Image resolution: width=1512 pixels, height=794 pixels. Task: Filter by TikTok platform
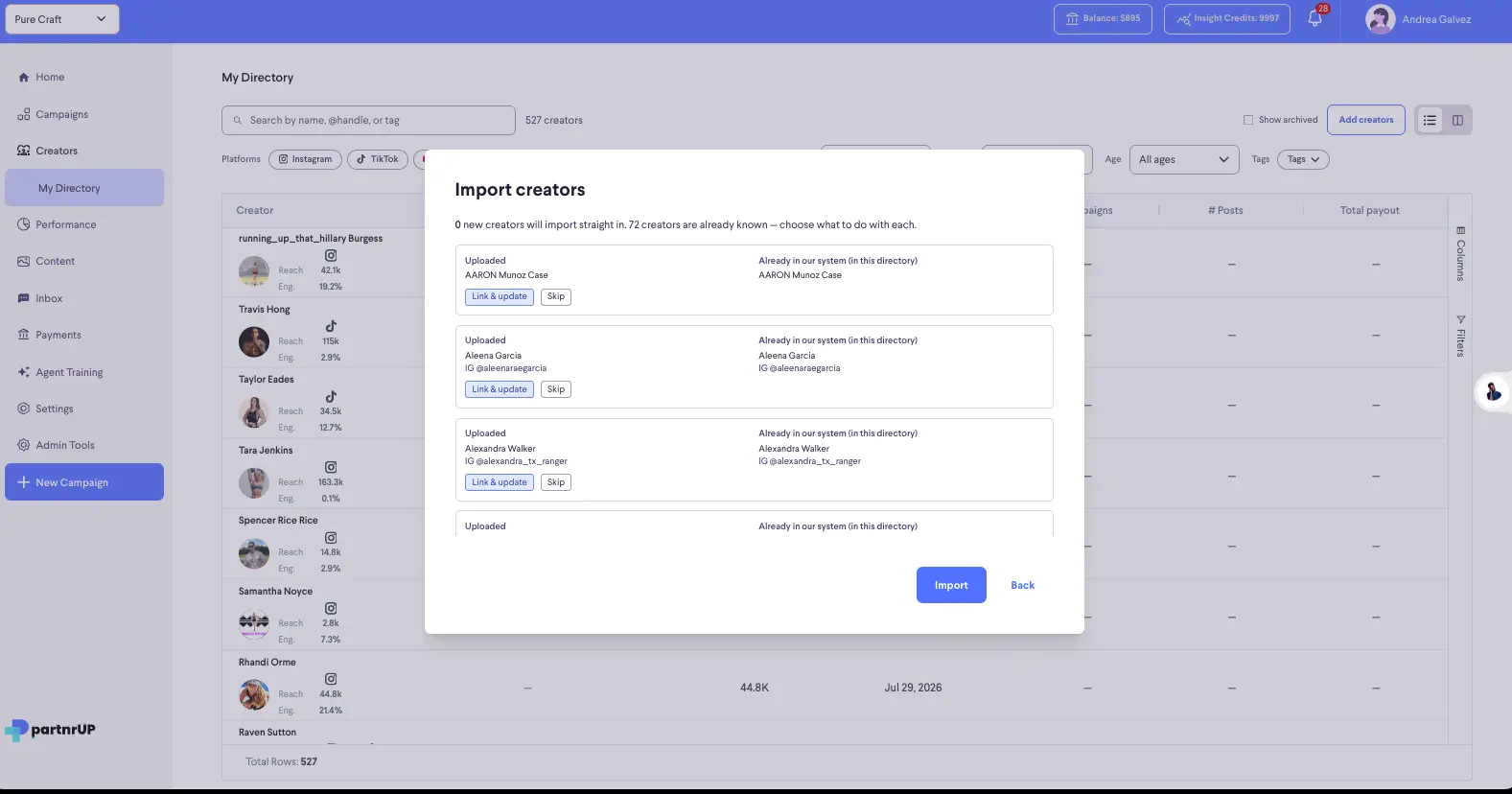[378, 159]
